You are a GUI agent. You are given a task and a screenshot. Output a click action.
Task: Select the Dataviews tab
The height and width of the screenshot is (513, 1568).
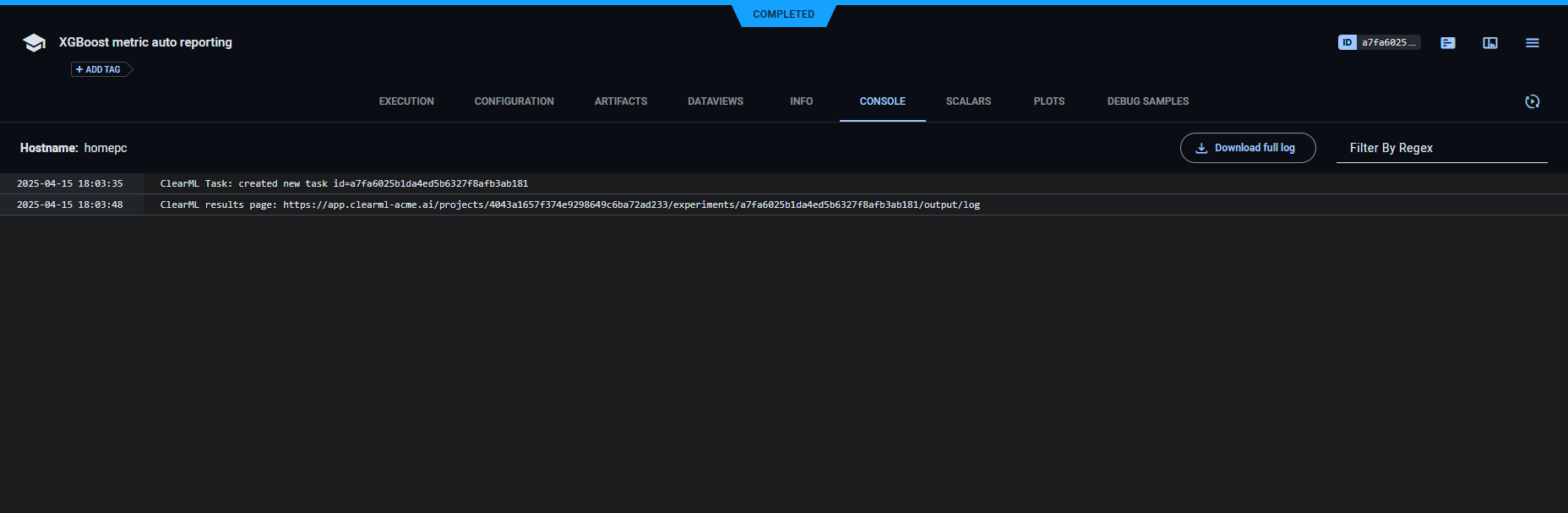click(715, 101)
